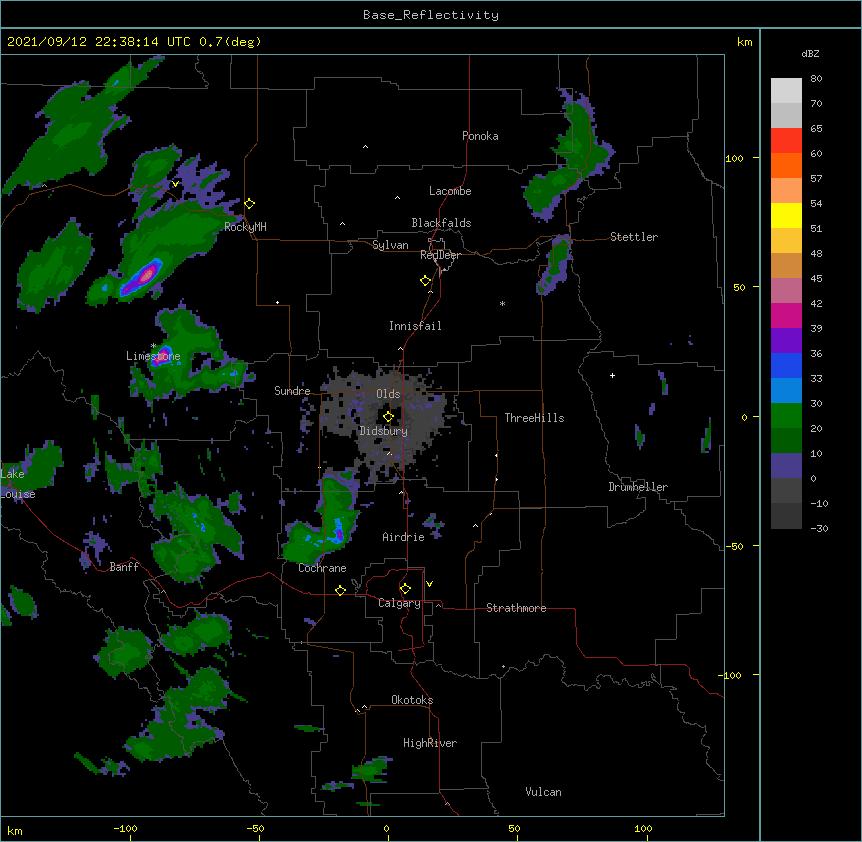The image size is (862, 842).
Task: Click the Ponoka city label
Action: pos(480,136)
